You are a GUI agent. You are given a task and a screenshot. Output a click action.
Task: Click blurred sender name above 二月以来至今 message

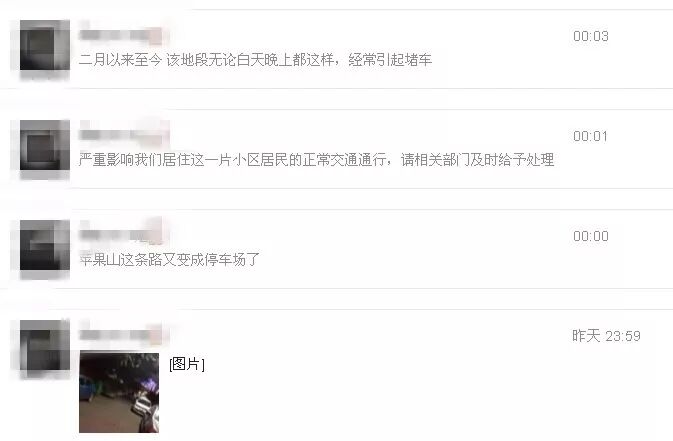(121, 35)
